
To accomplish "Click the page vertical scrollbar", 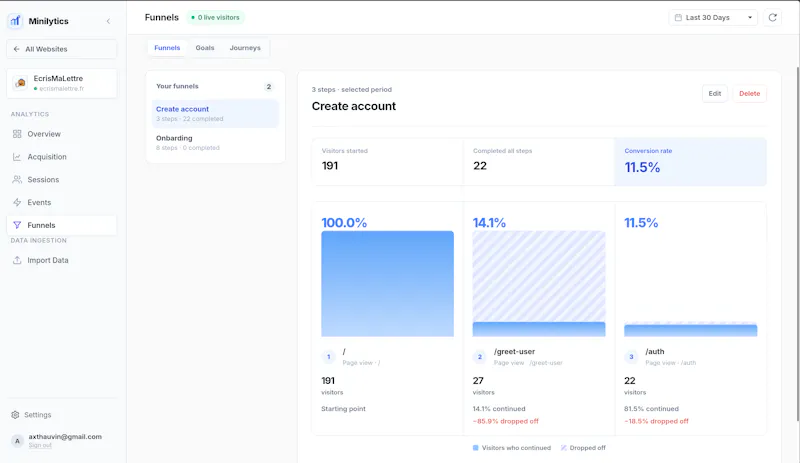I will point(797,244).
